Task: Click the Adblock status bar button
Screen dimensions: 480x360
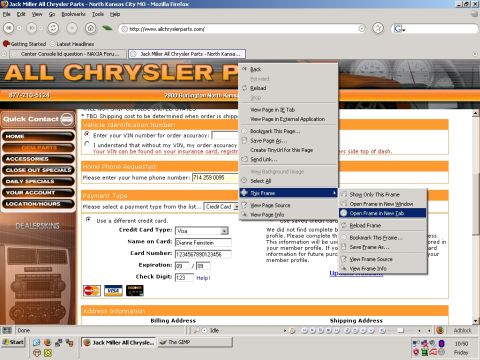Action: pyautogui.click(x=462, y=330)
